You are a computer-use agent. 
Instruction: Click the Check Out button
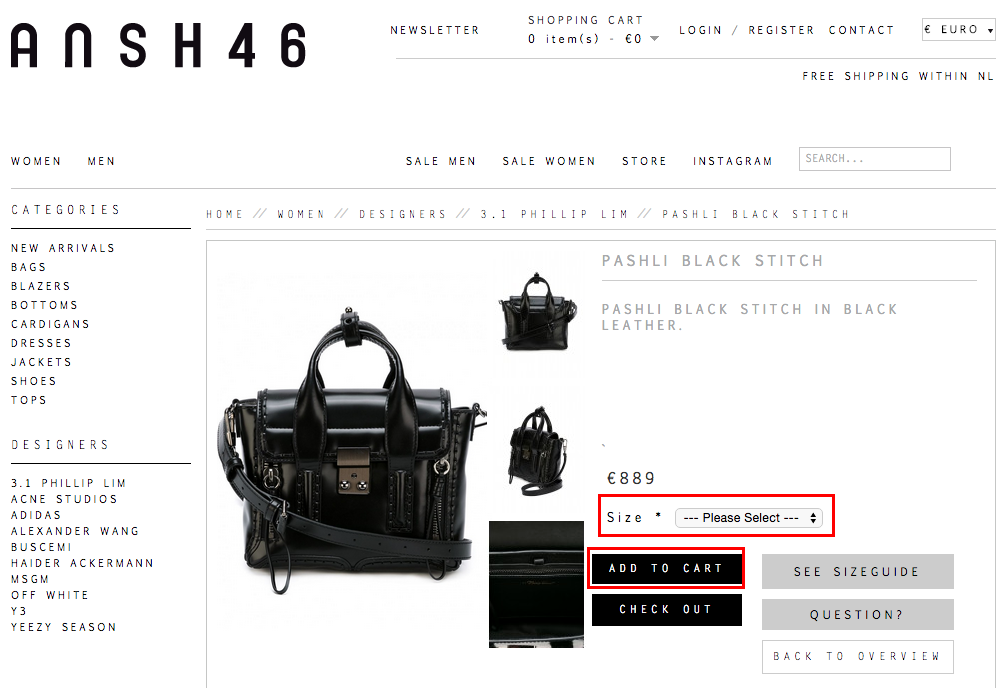pyautogui.click(x=667, y=610)
